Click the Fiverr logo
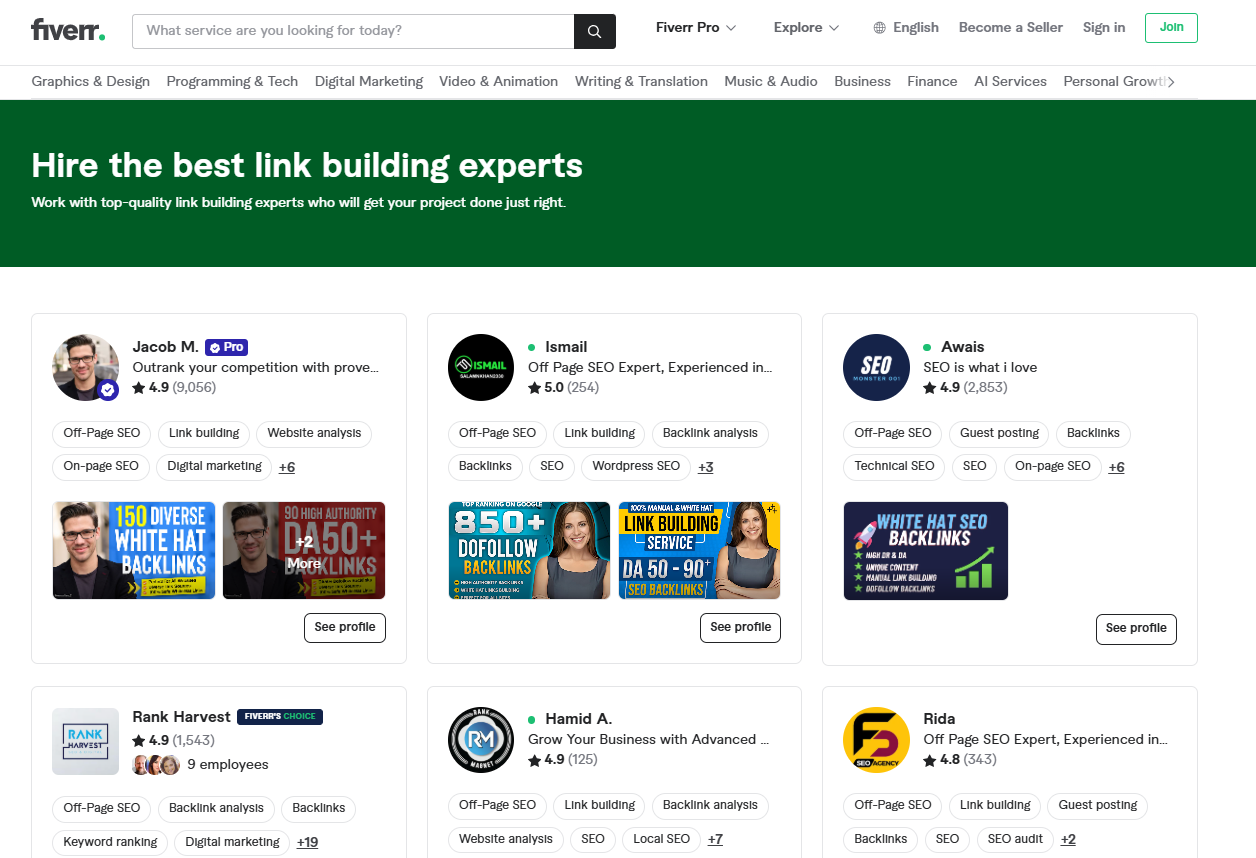The image size is (1256, 858). (x=68, y=29)
